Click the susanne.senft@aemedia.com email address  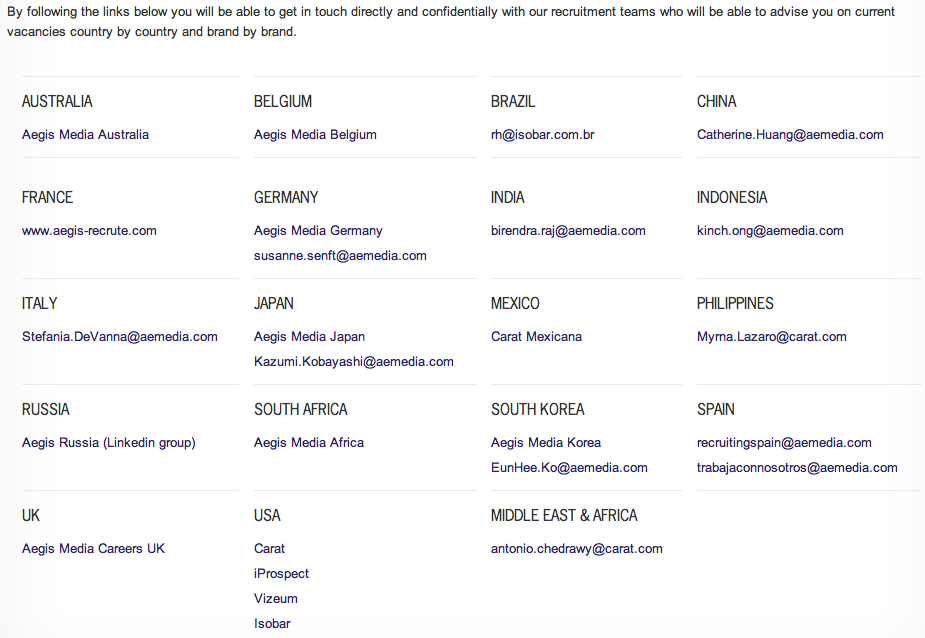point(340,256)
